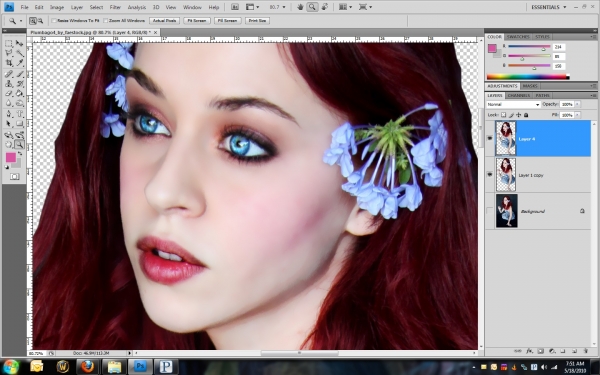Hide Layer 4 with its eye icon
The height and width of the screenshot is (375, 600).
pos(489,139)
